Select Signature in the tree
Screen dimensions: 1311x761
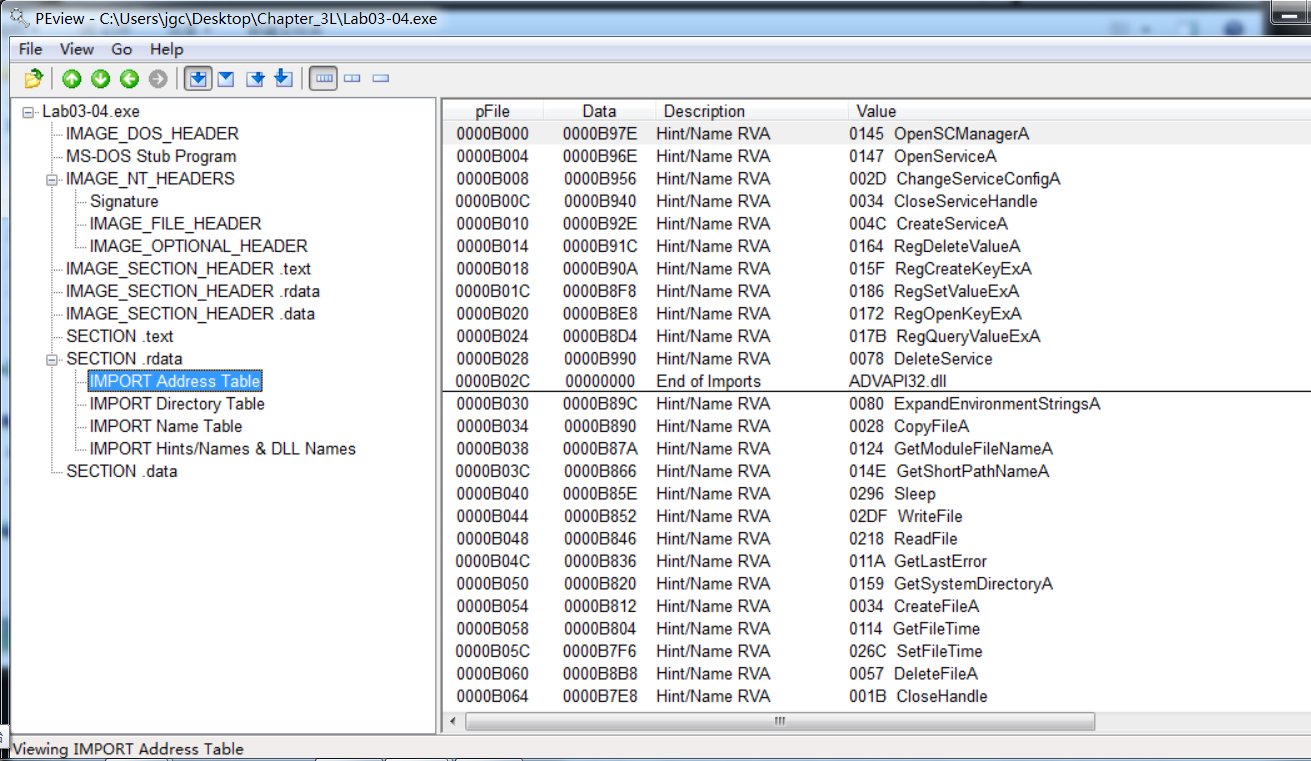click(124, 202)
